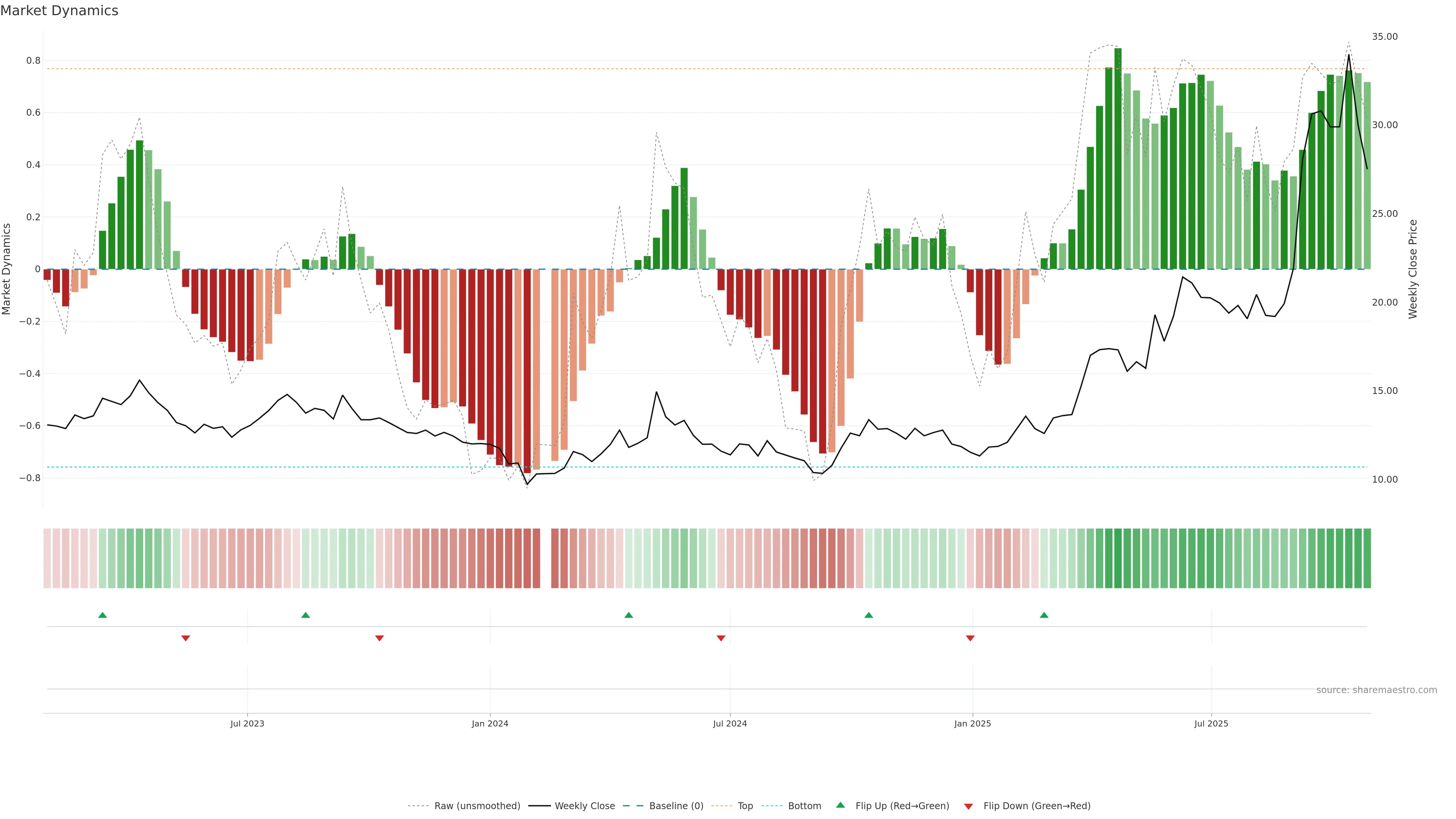The image size is (1456, 819).
Task: Click the Weekly Close Price right axis title
Action: pyautogui.click(x=1413, y=269)
